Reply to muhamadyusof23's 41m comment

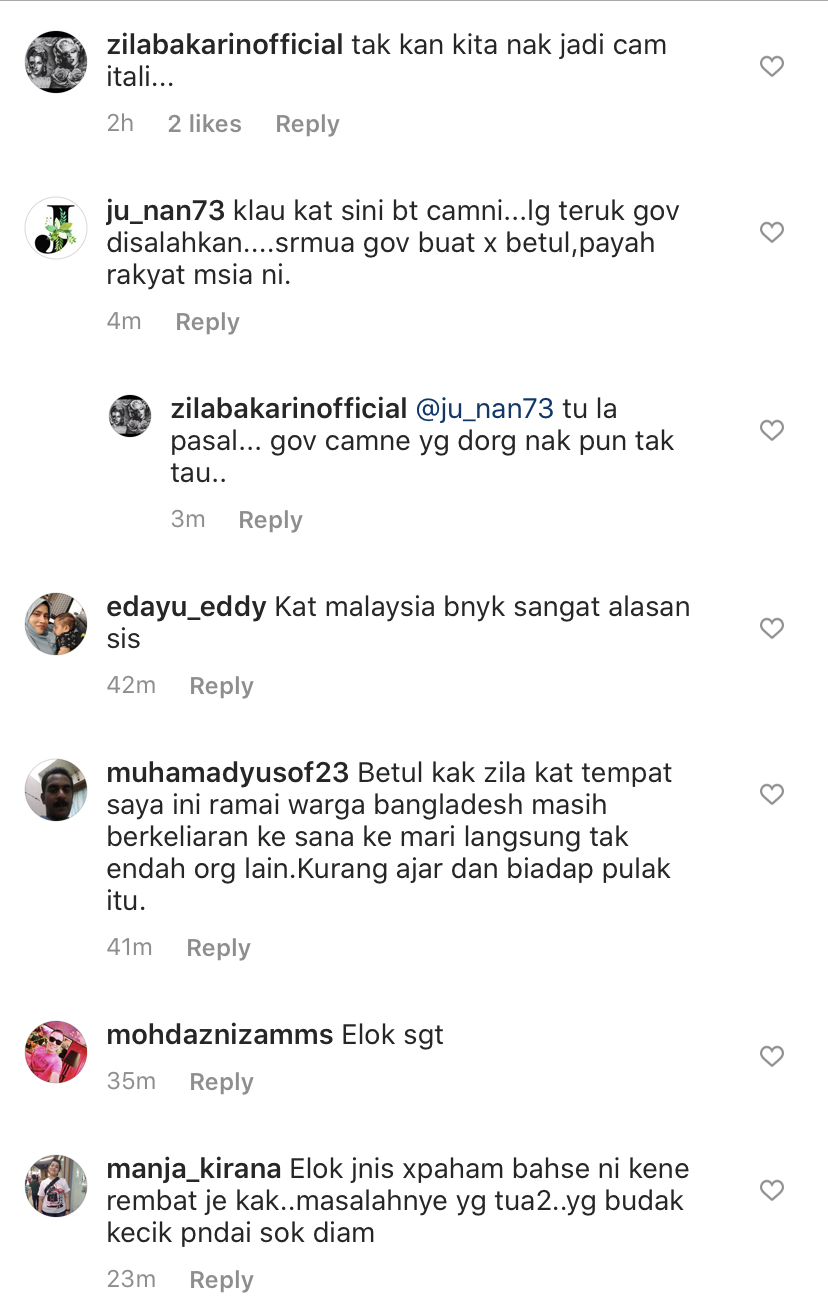tap(219, 948)
